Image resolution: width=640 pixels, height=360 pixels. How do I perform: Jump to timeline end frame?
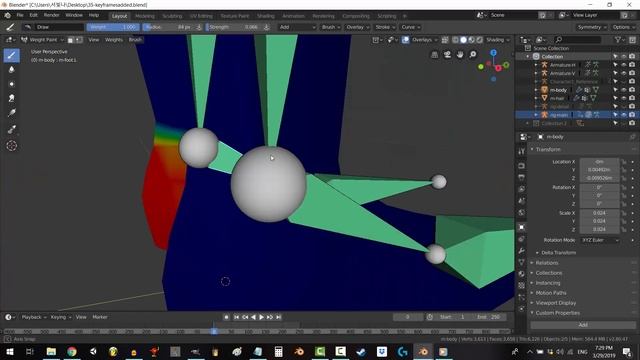pyautogui.click(x=279, y=317)
